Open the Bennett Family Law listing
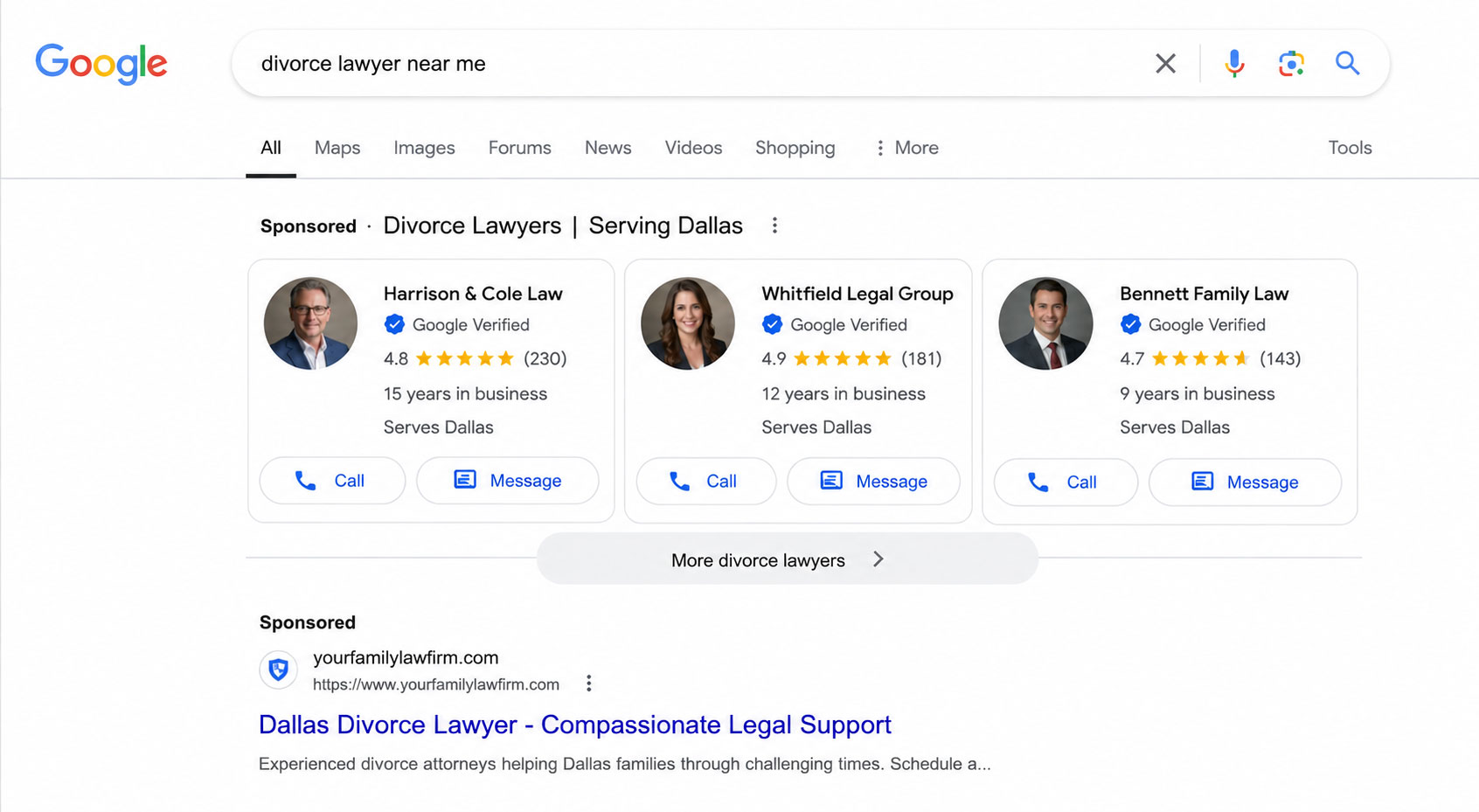Screen dimensions: 1479x812 coord(1205,294)
